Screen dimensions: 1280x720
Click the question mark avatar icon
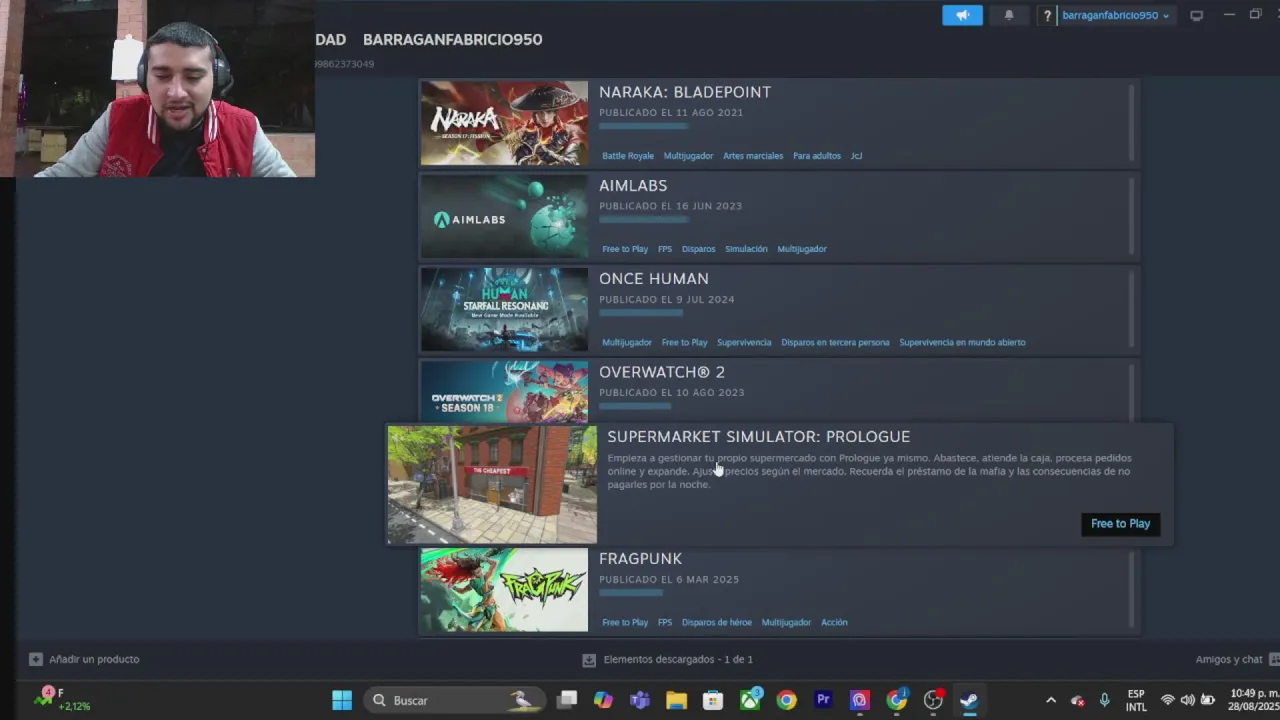click(1047, 16)
